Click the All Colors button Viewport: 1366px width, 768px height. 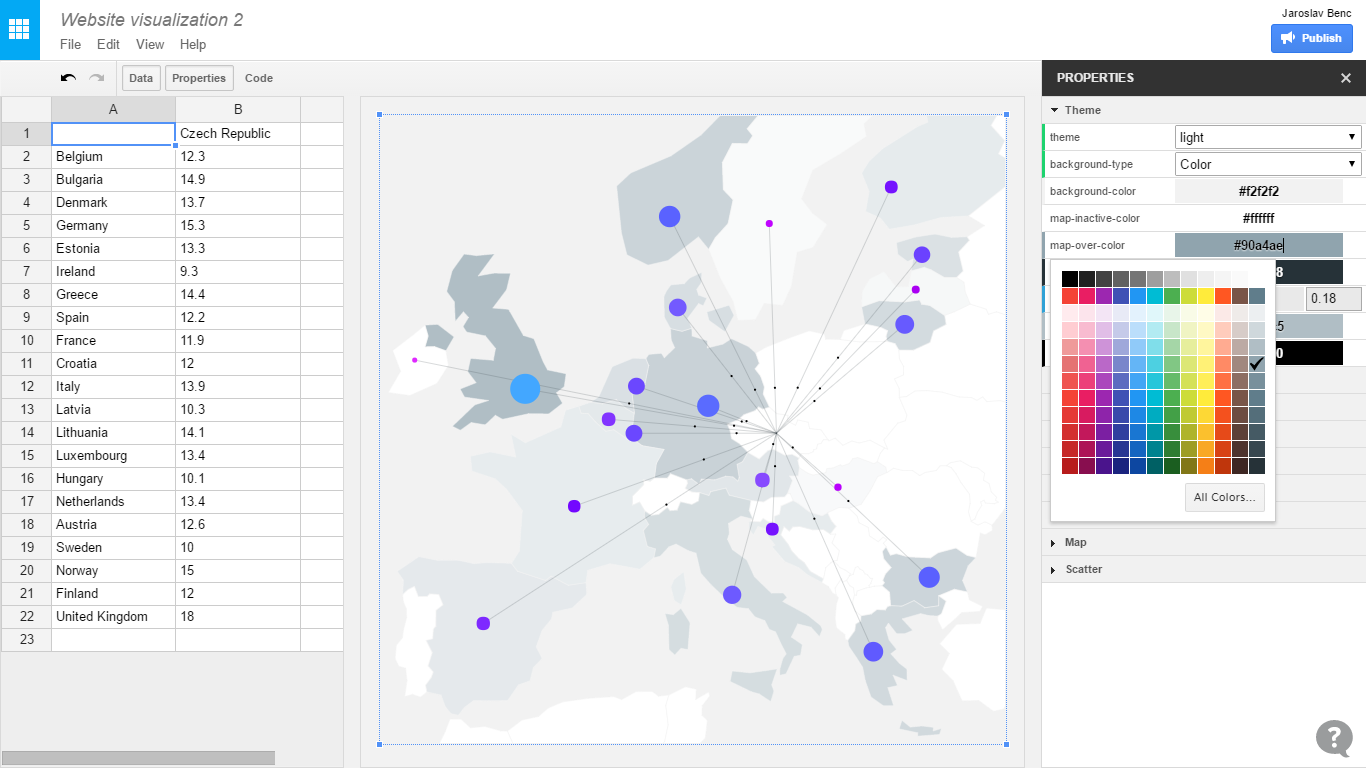coord(1224,497)
